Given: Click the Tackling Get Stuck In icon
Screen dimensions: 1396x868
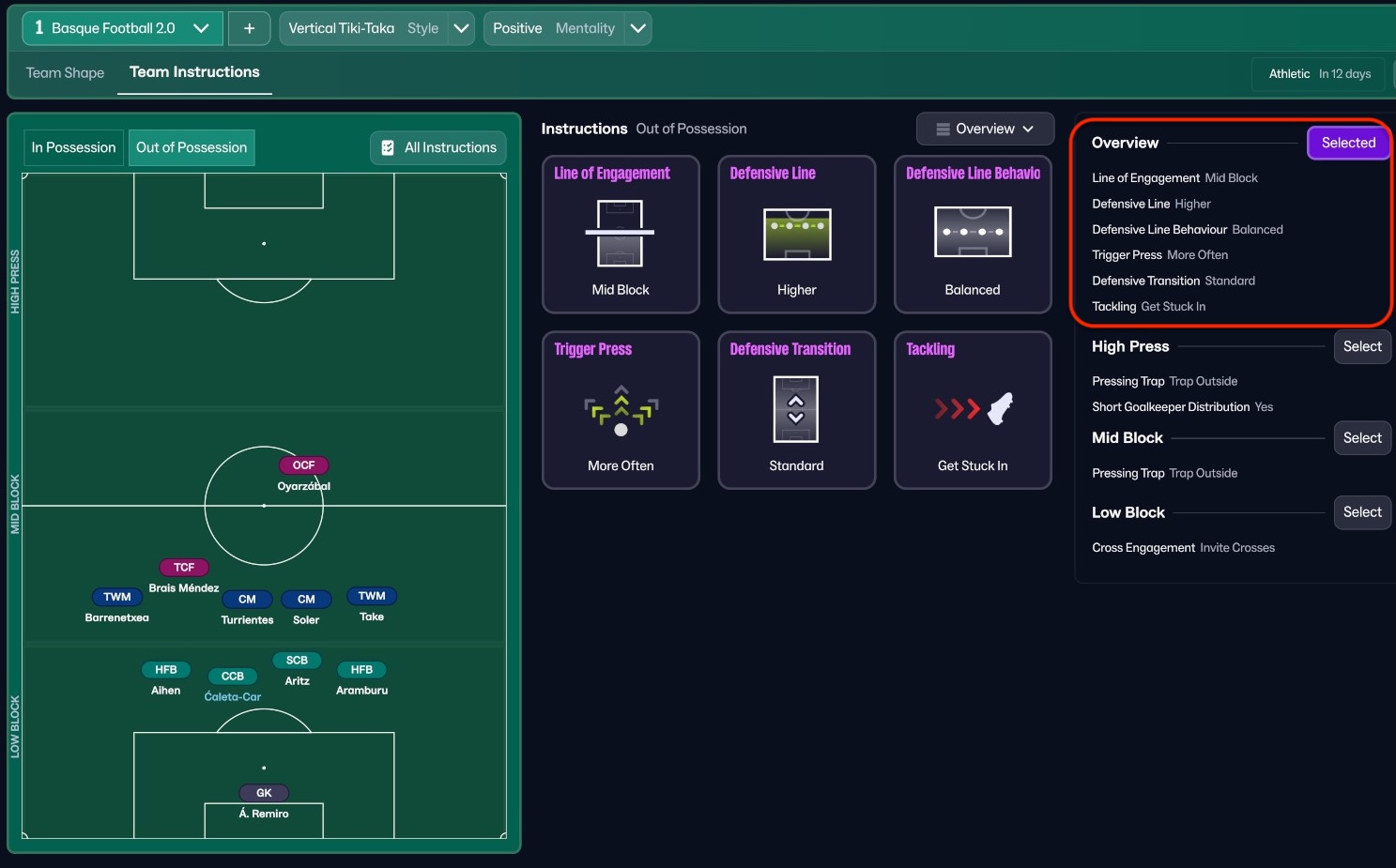Looking at the screenshot, I should pyautogui.click(x=972, y=409).
